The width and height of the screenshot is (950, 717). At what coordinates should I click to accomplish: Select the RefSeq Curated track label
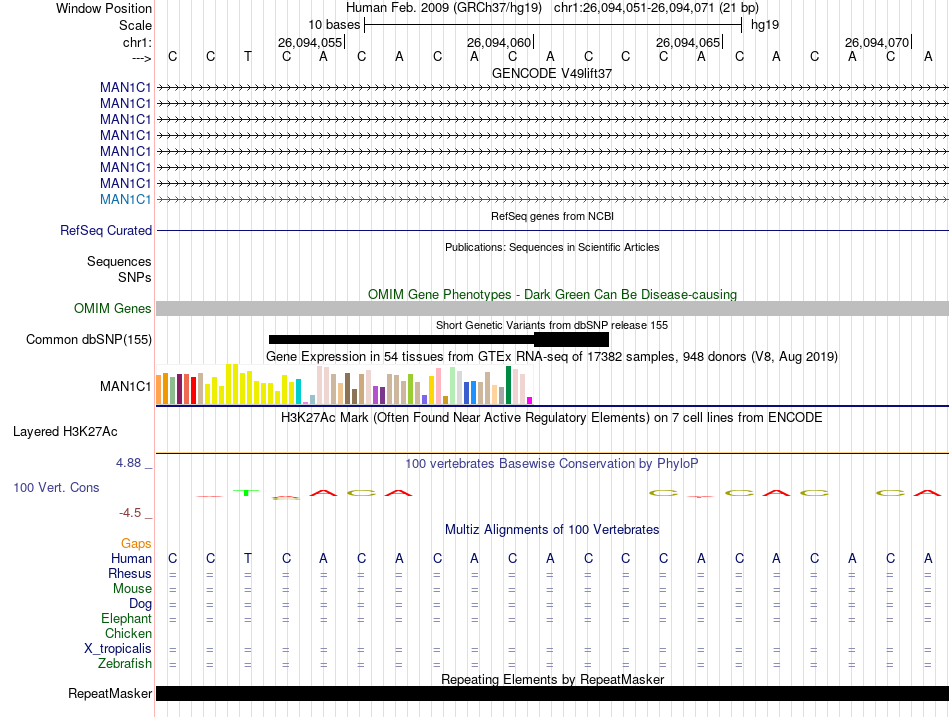coord(106,230)
